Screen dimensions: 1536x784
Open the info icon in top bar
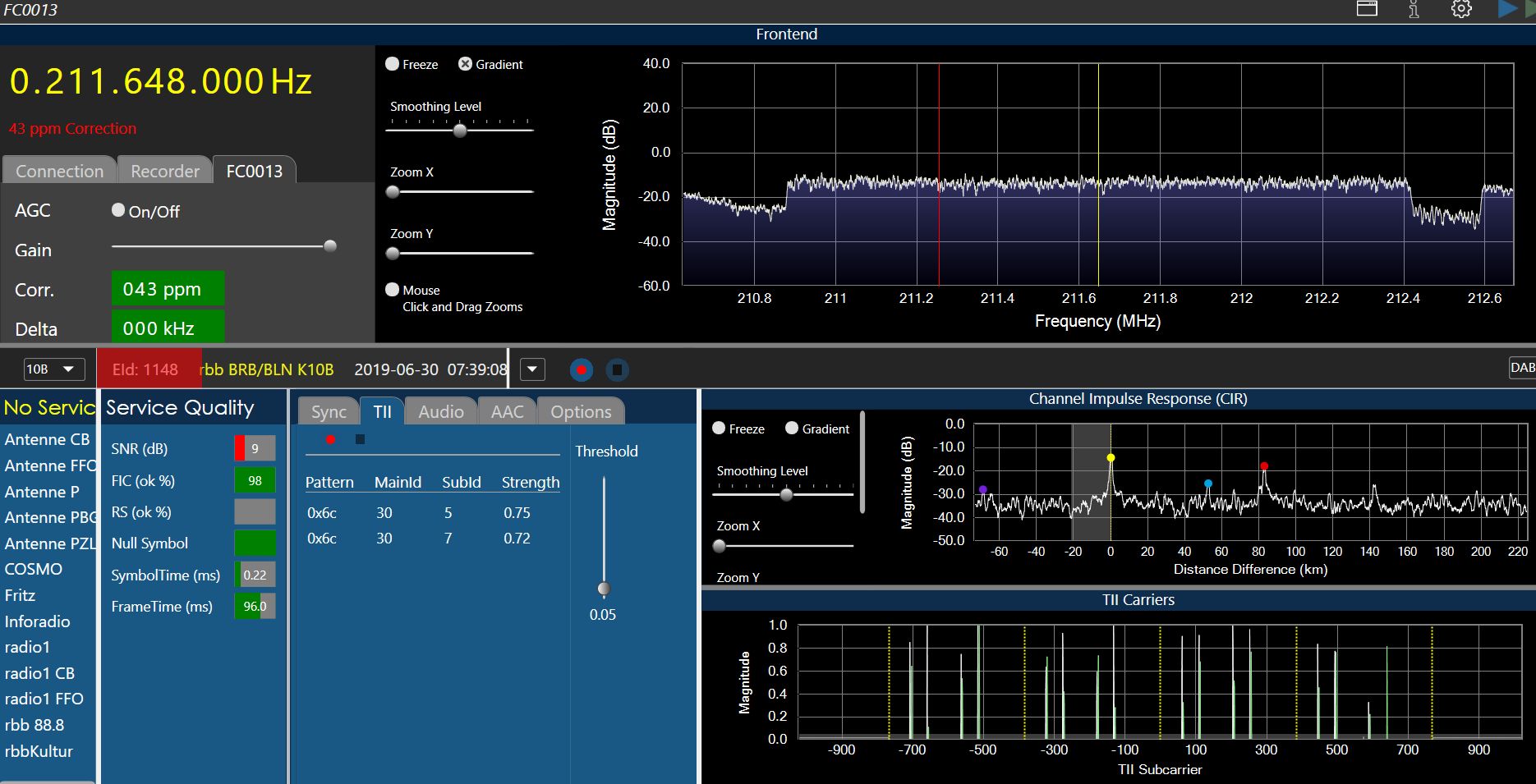point(1414,9)
